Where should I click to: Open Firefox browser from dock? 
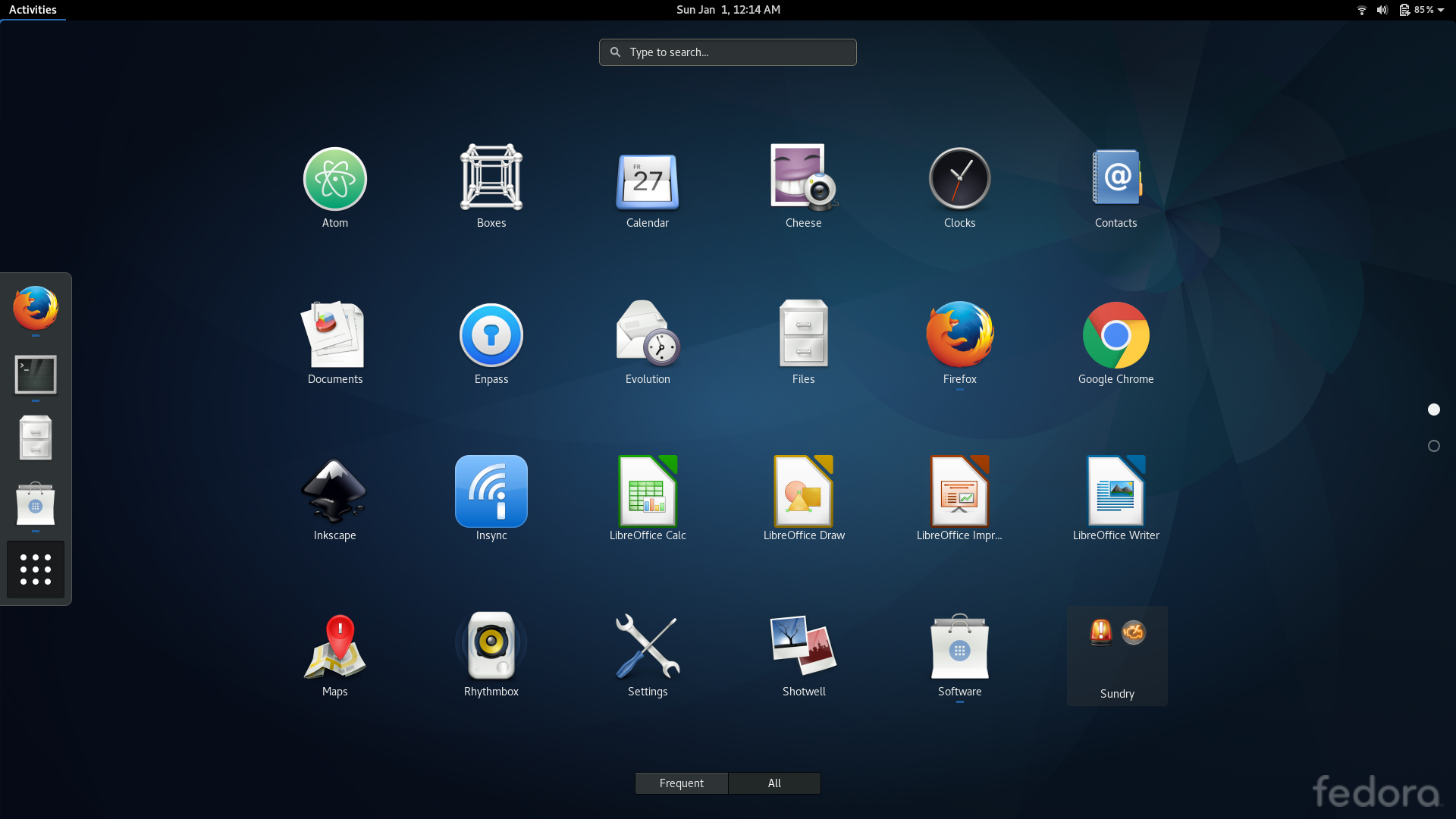click(x=35, y=308)
